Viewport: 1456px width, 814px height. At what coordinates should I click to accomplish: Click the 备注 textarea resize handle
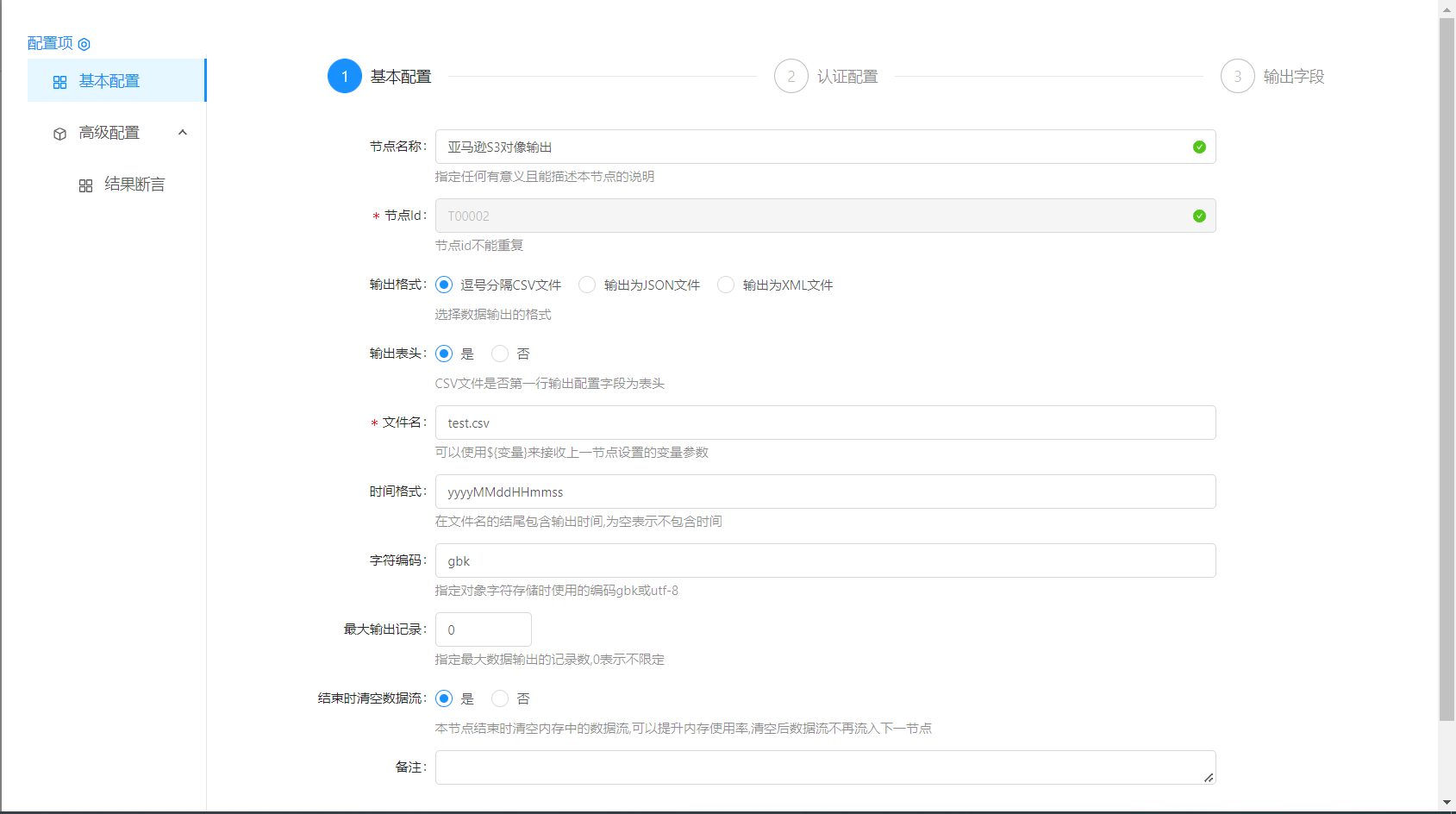tap(1209, 778)
